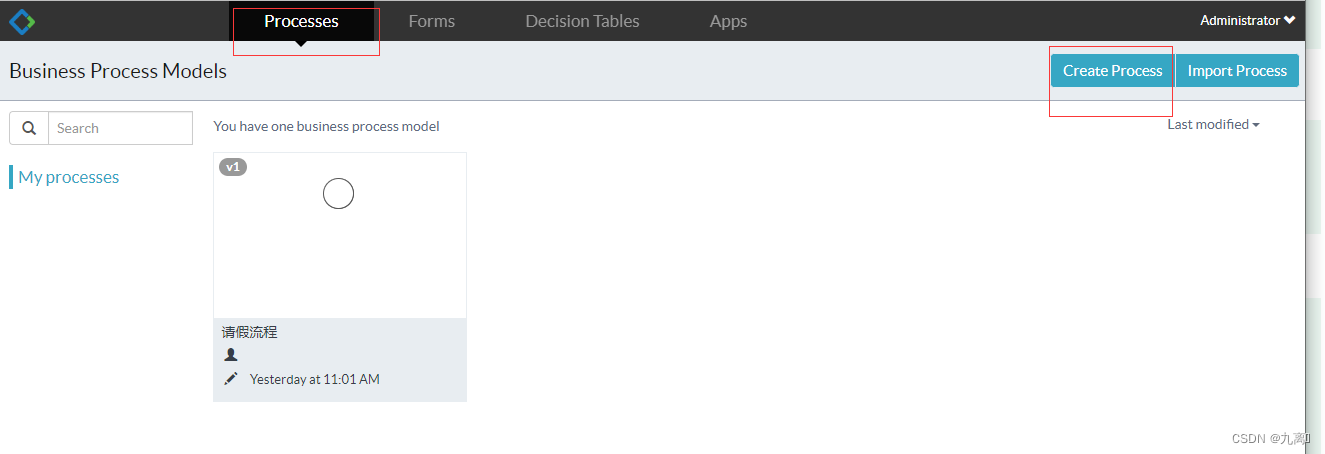Select the My processes filter
The height and width of the screenshot is (454, 1325).
(x=68, y=177)
